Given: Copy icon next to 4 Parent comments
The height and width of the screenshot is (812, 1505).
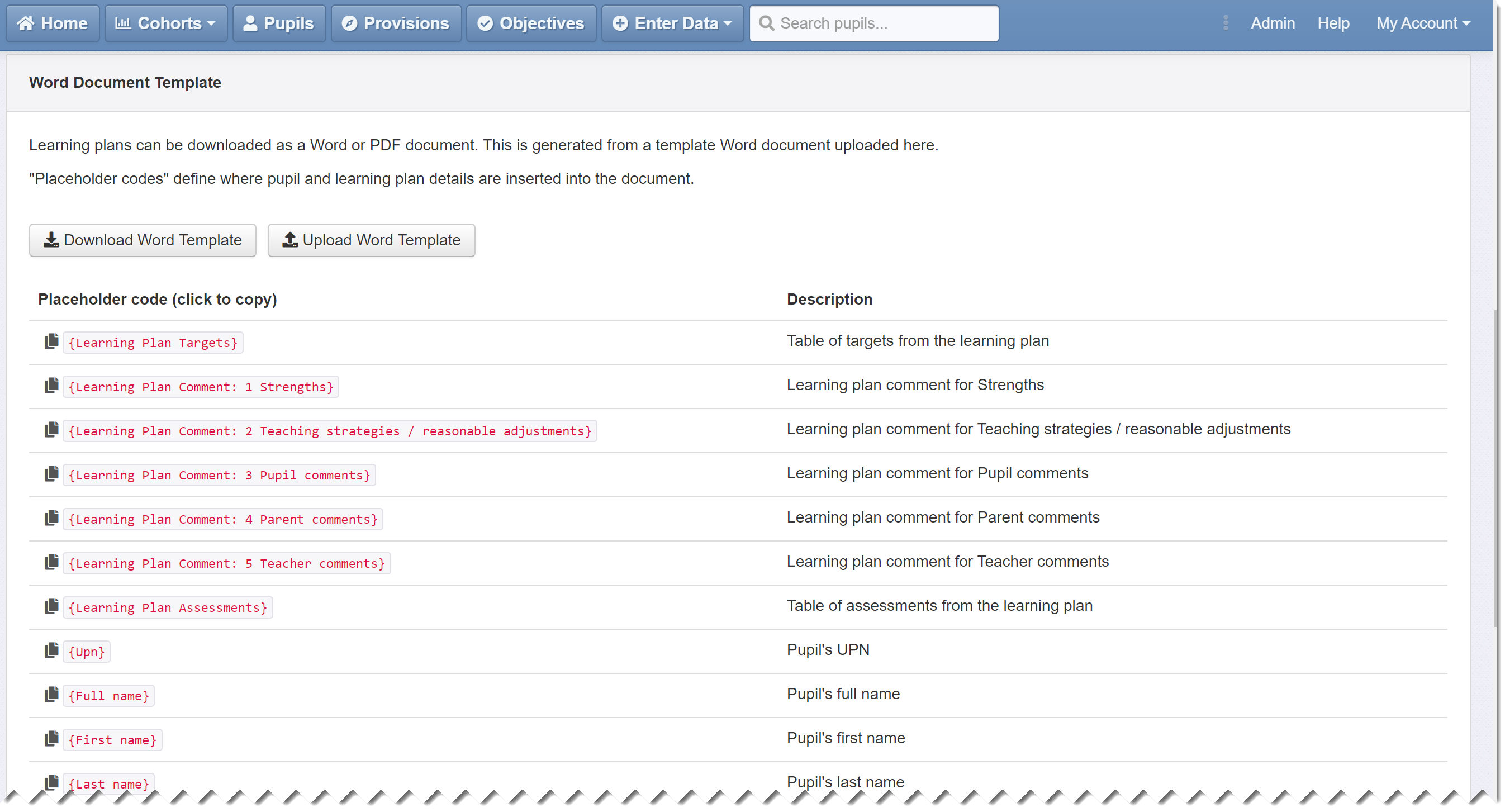Looking at the screenshot, I should pos(51,518).
